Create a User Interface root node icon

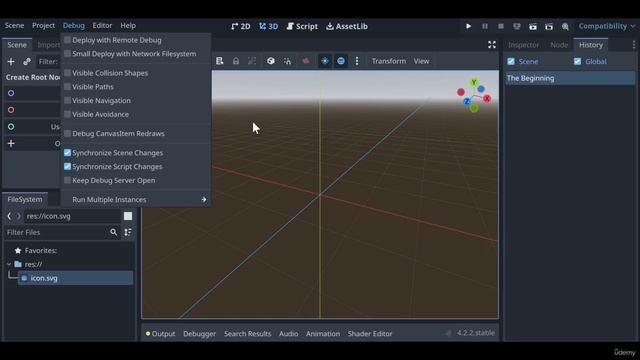click(x=11, y=127)
